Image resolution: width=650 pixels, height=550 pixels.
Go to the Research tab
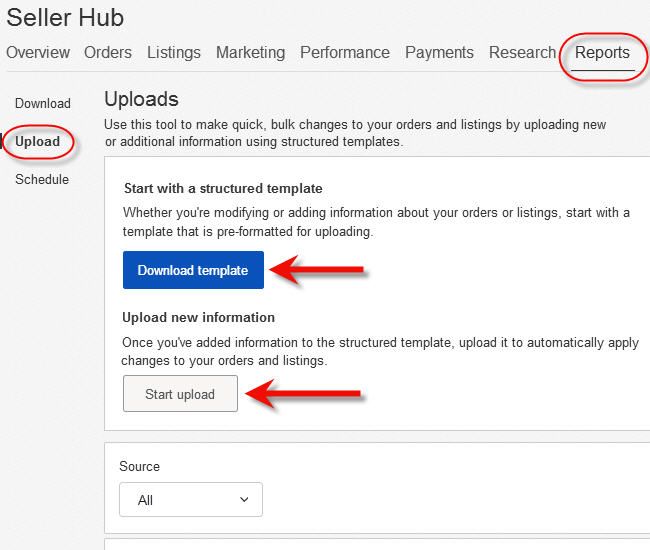pos(522,53)
